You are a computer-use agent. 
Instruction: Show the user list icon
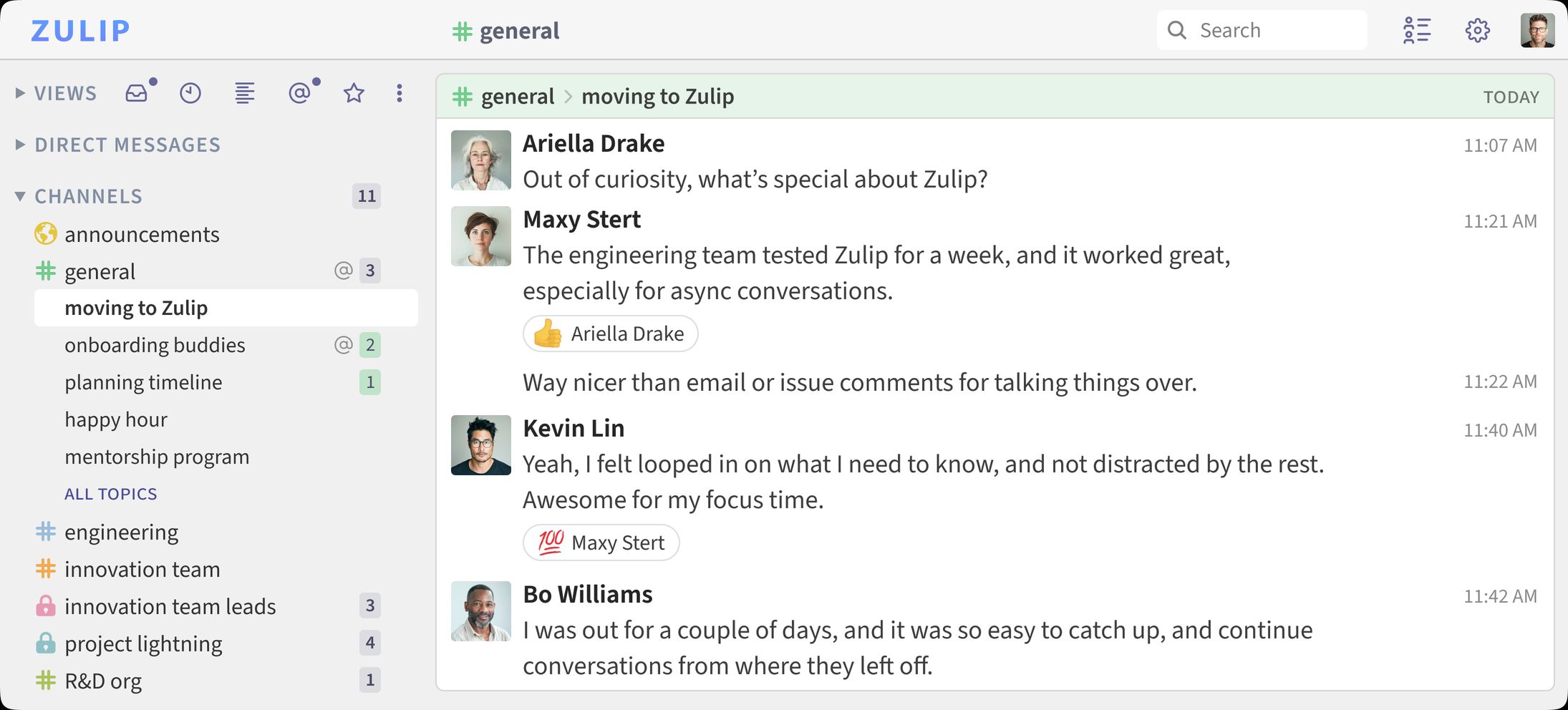1415,29
